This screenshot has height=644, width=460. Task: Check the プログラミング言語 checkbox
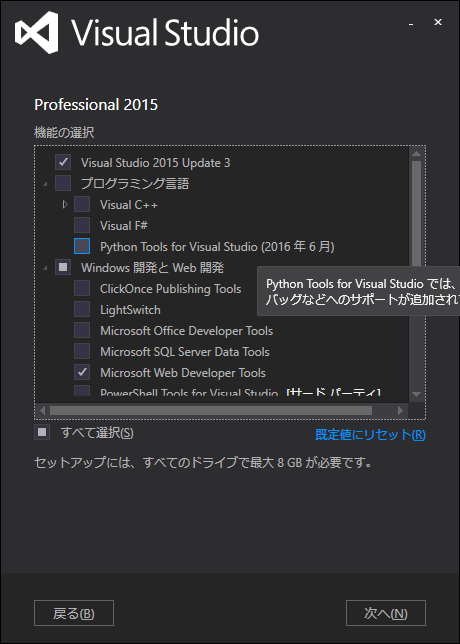63,183
